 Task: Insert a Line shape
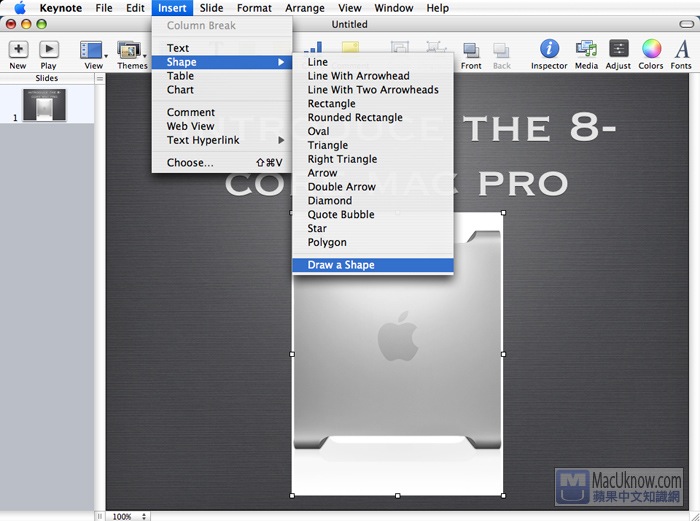[373, 62]
